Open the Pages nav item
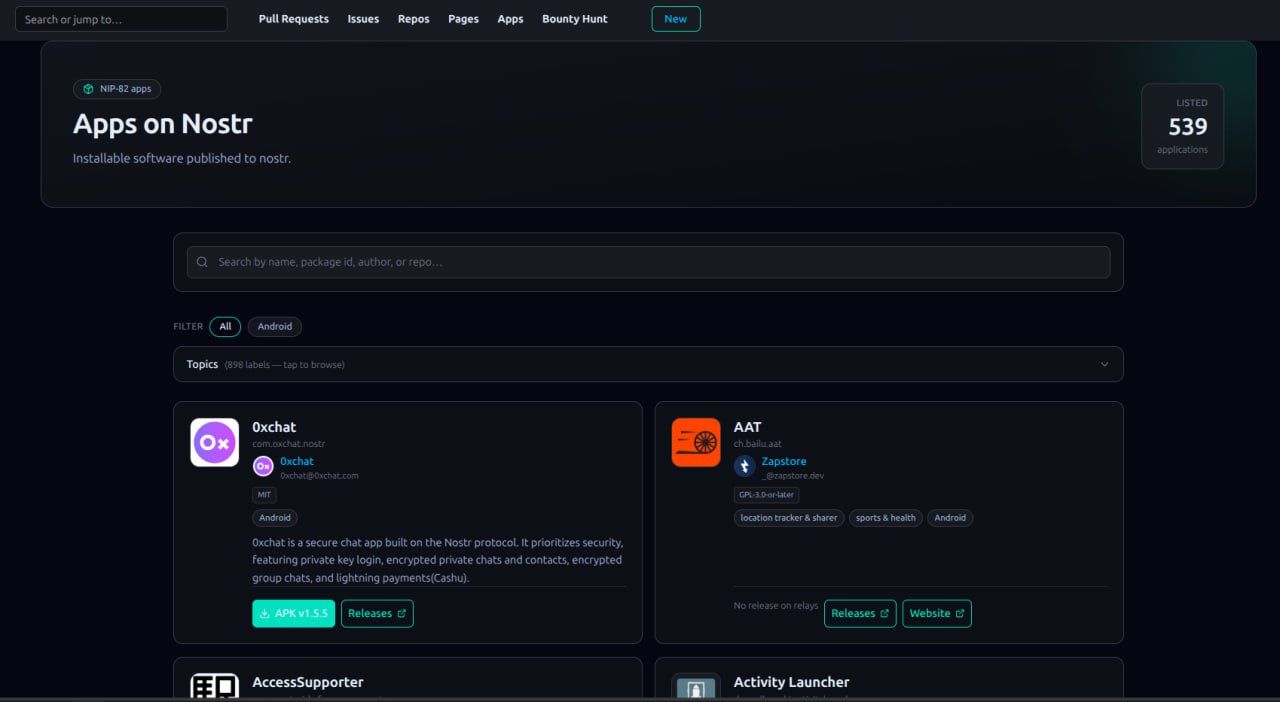Image resolution: width=1280 pixels, height=702 pixels. (463, 19)
